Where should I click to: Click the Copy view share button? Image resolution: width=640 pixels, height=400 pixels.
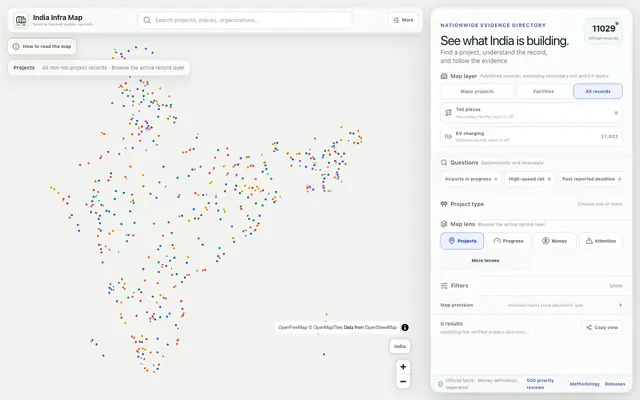click(602, 327)
